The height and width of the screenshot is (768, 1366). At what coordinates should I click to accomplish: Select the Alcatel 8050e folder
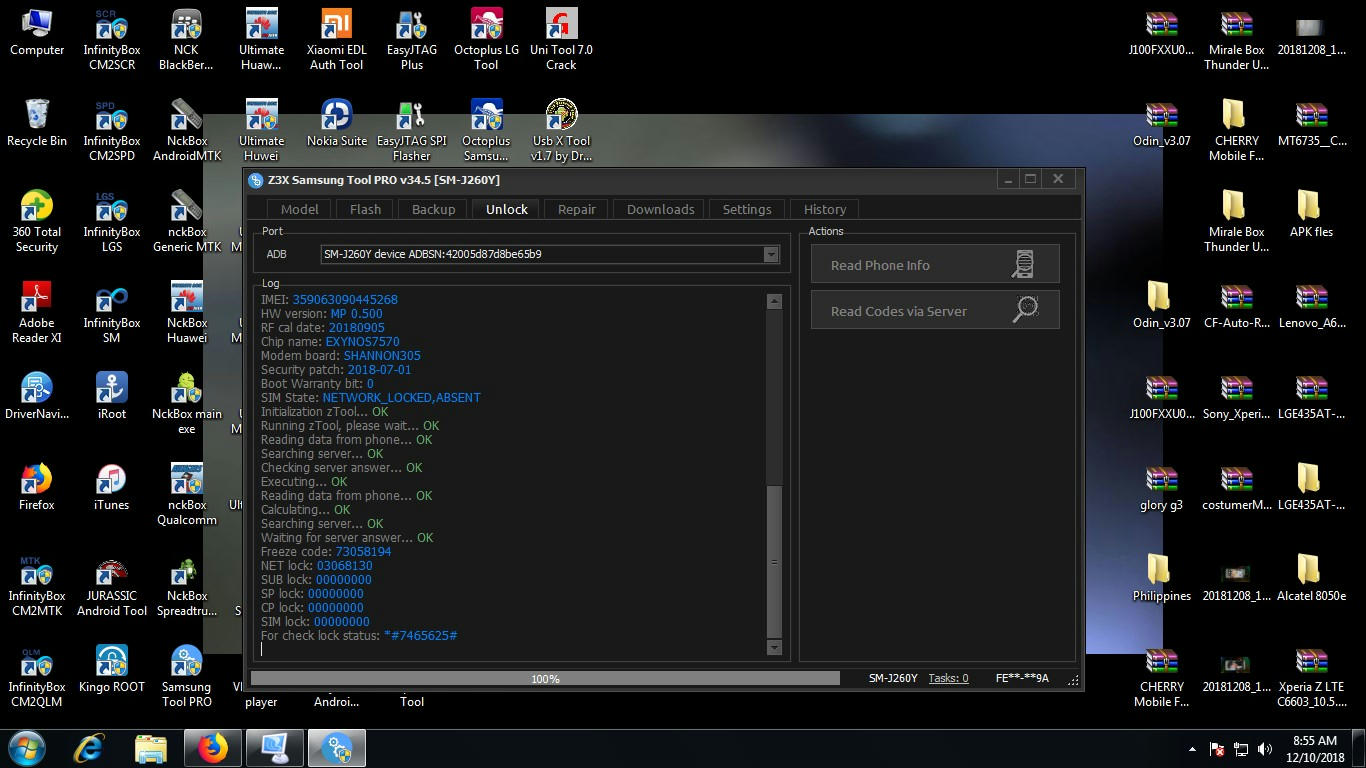1311,578
